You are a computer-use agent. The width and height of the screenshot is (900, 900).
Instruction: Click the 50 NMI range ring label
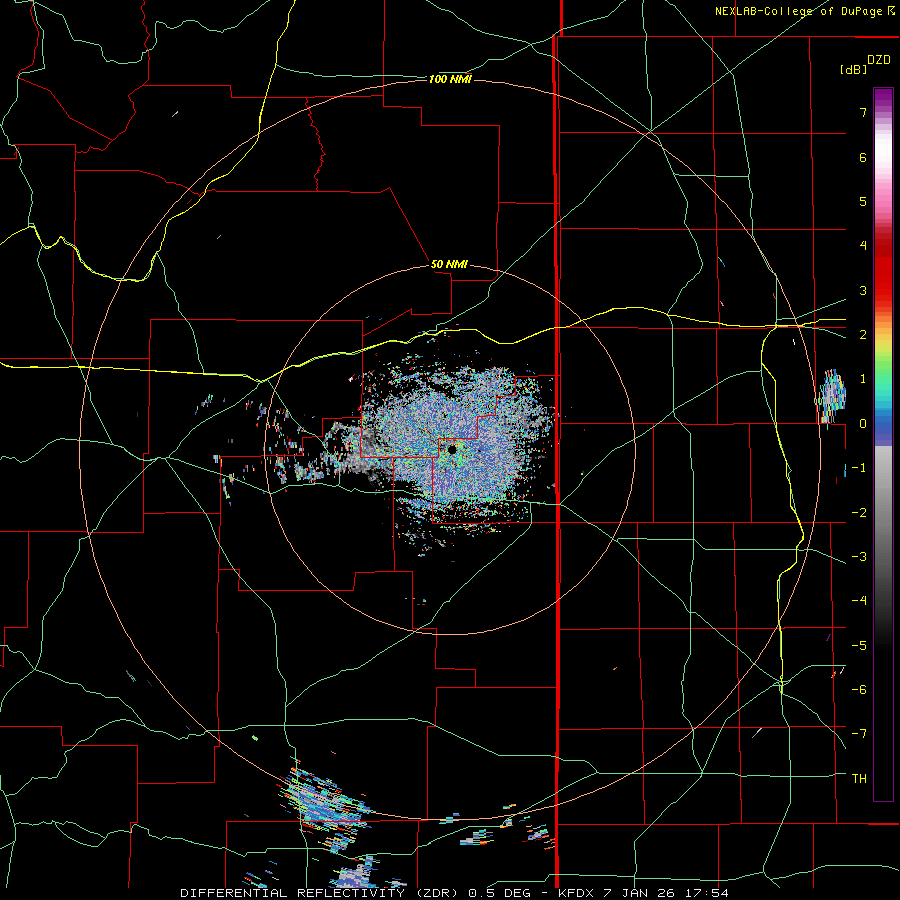(x=449, y=264)
